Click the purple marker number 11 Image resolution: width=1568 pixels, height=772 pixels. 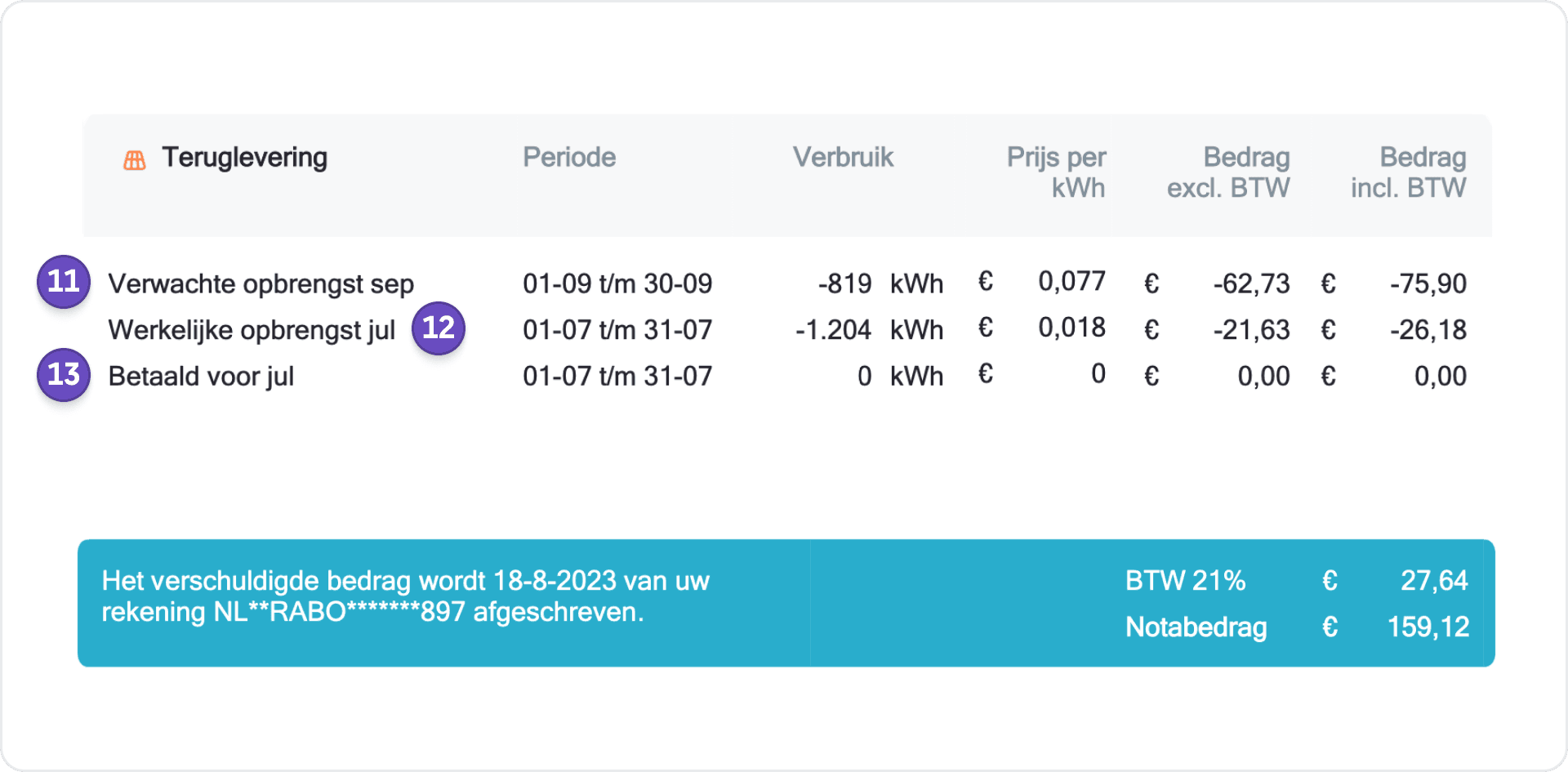click(x=64, y=282)
